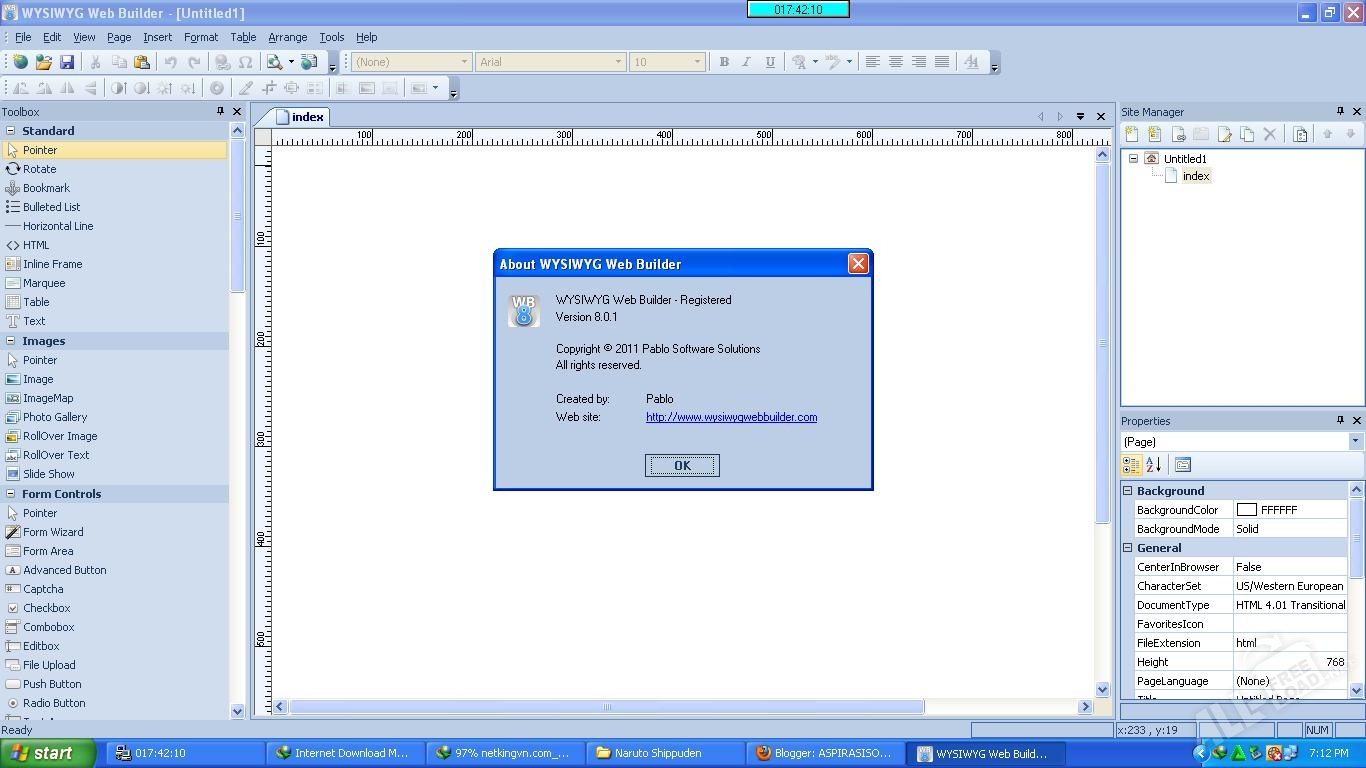
Task: Click the New Page icon in Site Manager
Action: pyautogui.click(x=1131, y=134)
